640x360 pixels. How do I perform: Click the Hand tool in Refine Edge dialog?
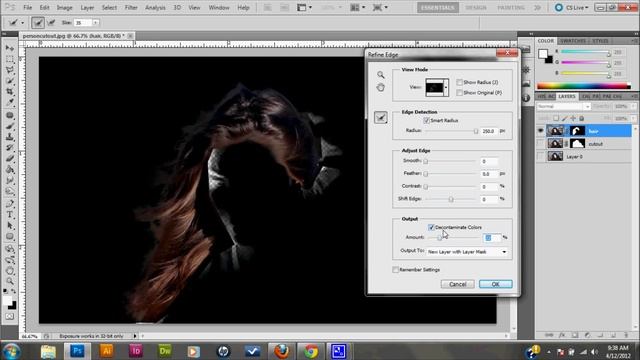click(x=380, y=87)
